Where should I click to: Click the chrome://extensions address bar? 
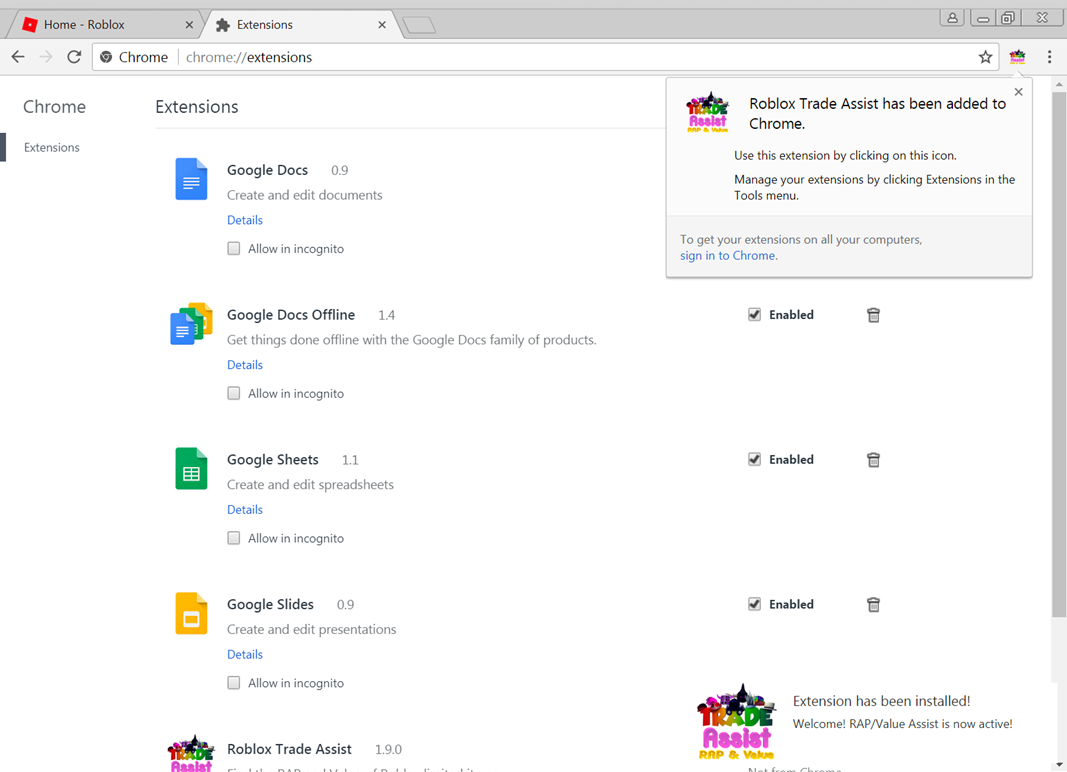pyautogui.click(x=544, y=57)
